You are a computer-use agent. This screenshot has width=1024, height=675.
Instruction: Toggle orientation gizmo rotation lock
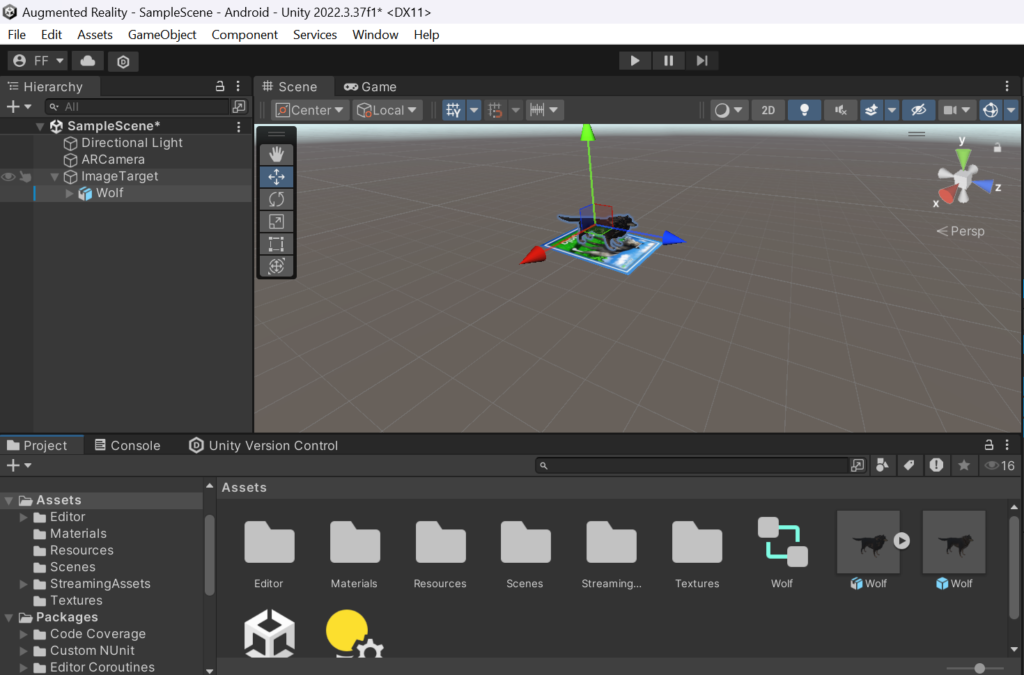(x=997, y=148)
